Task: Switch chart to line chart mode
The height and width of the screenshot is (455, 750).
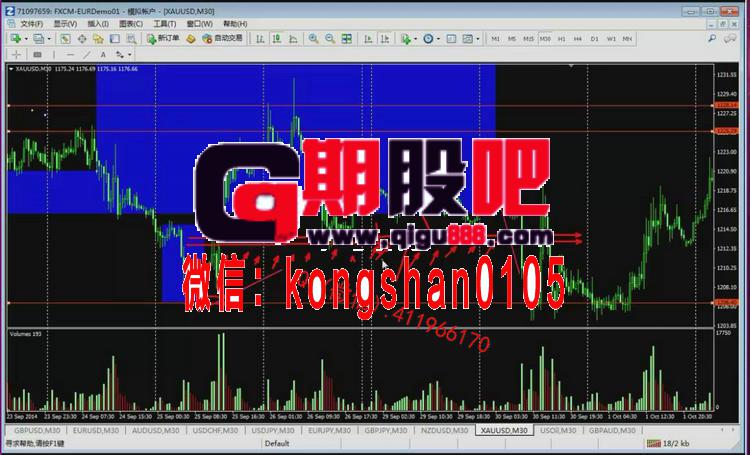Action: click(293, 39)
